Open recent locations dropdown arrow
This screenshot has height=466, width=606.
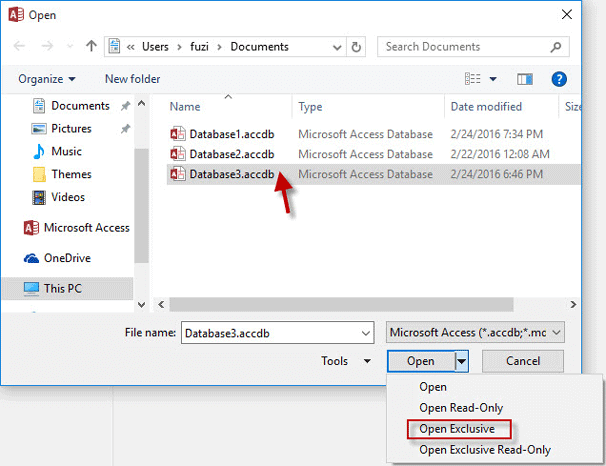pyautogui.click(x=70, y=47)
